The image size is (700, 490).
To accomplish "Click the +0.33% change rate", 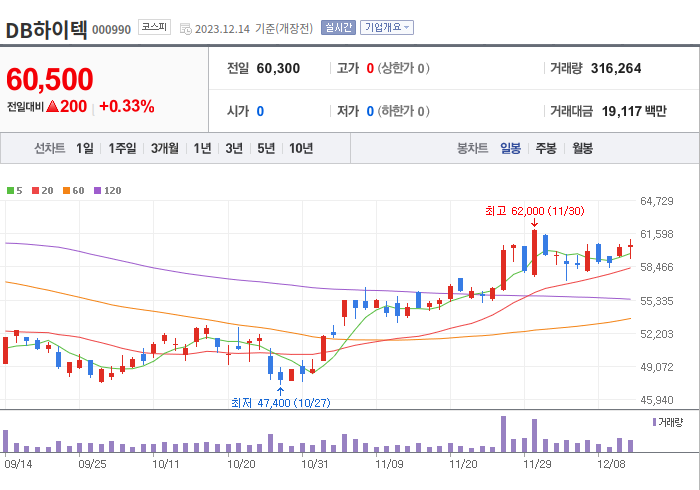I will click(127, 106).
